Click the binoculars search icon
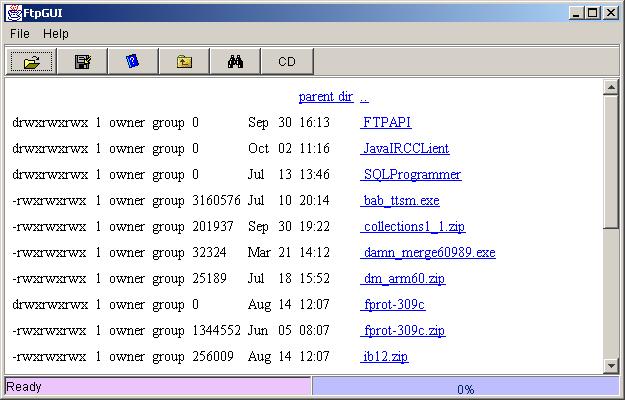This screenshot has width=625, height=400. 236,62
